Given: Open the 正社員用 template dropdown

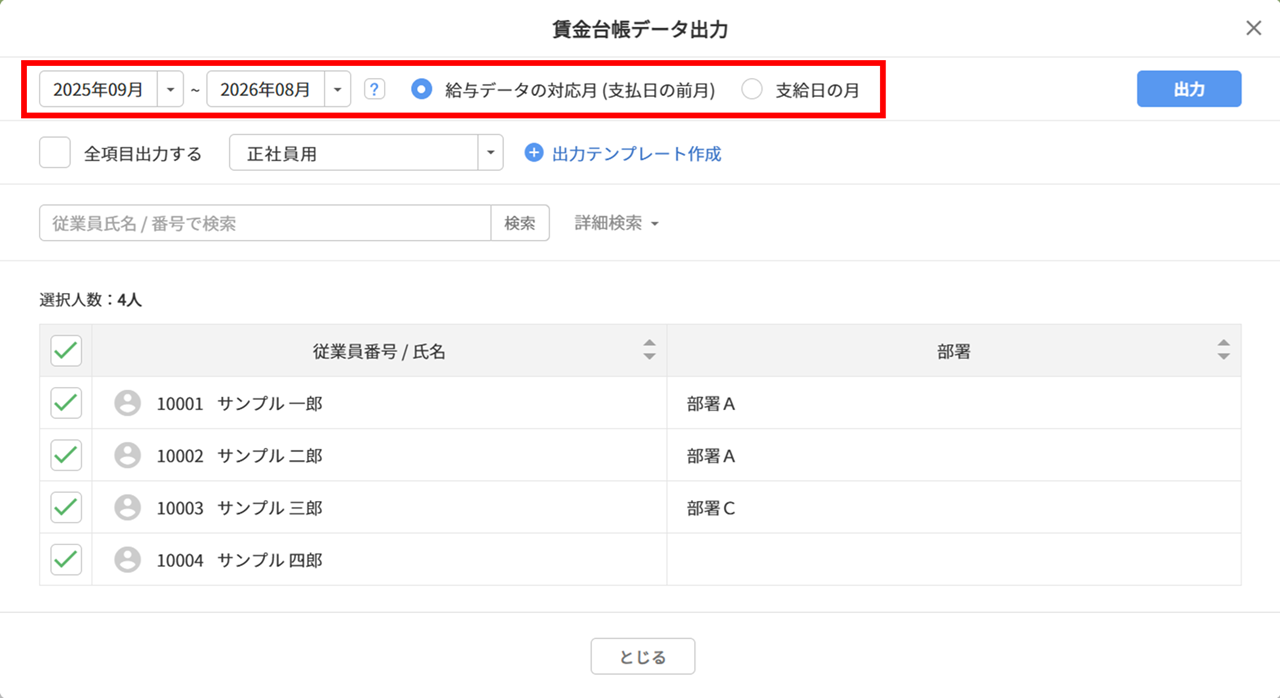Looking at the screenshot, I should 490,153.
